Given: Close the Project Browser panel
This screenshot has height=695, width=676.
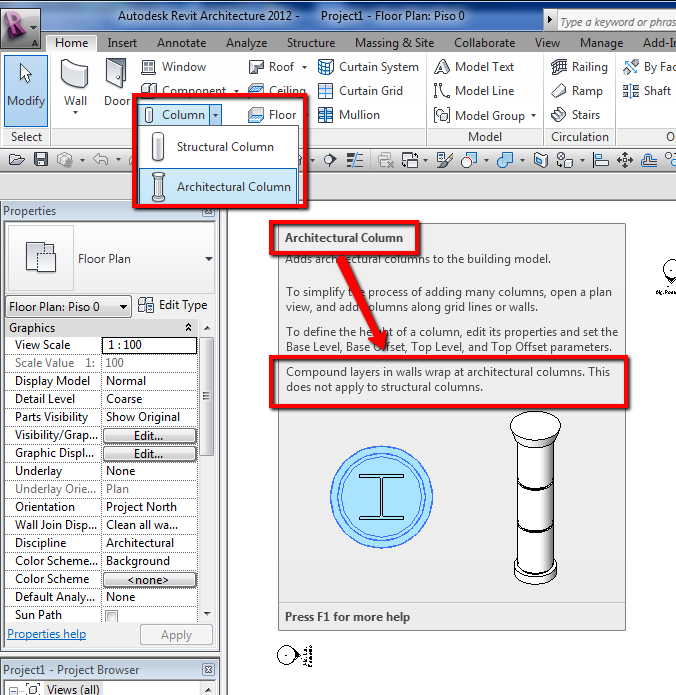Looking at the screenshot, I should click(208, 669).
